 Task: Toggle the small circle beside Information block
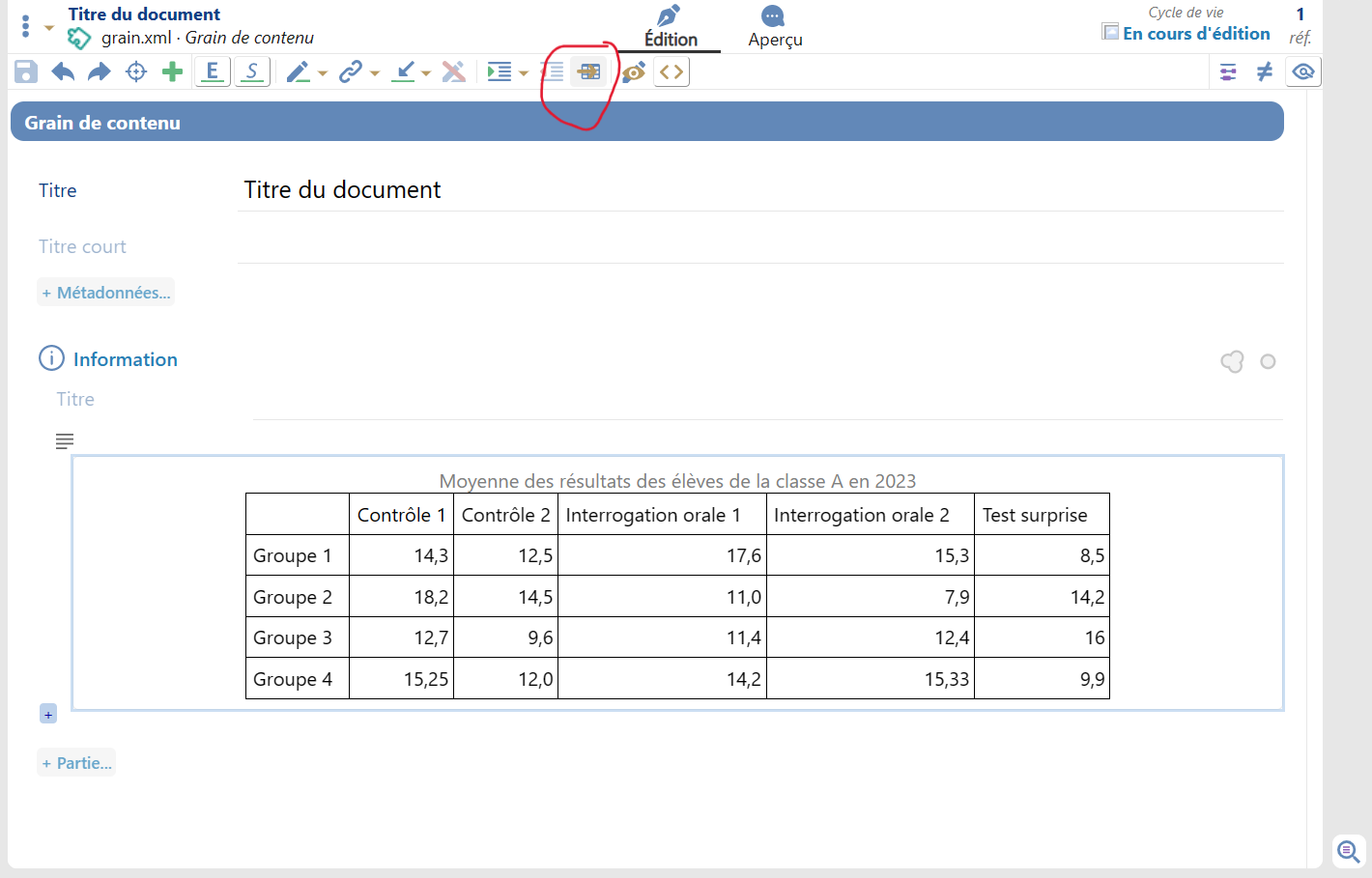tap(1268, 361)
